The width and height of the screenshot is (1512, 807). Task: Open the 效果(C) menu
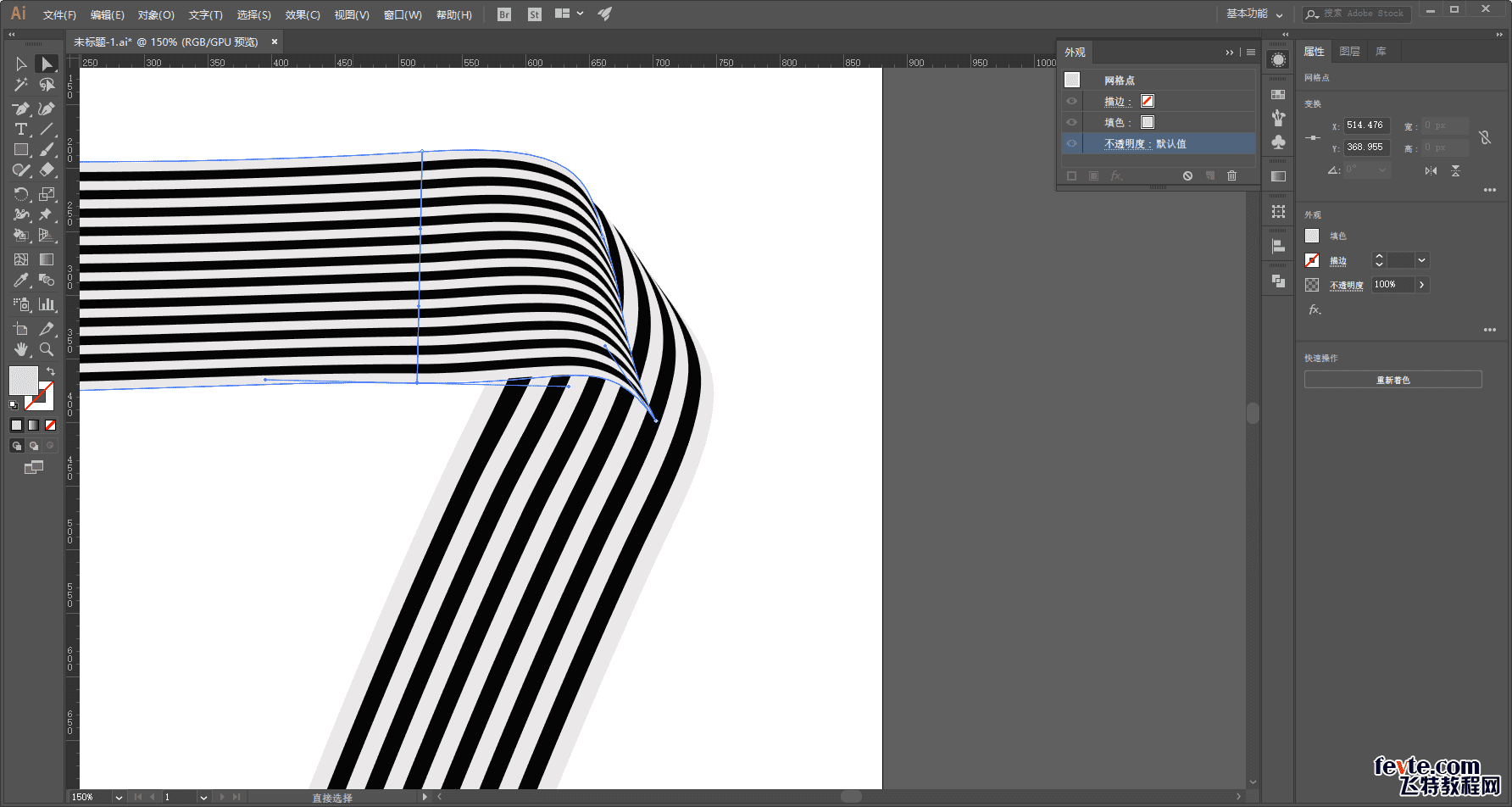pyautogui.click(x=302, y=15)
